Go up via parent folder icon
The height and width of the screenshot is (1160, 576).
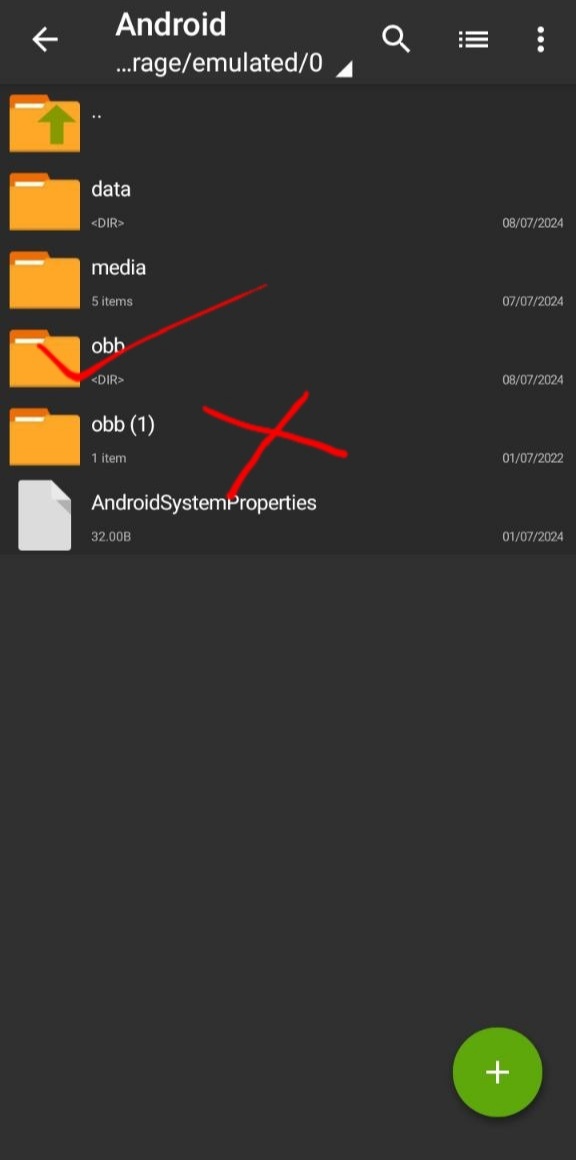[44, 123]
